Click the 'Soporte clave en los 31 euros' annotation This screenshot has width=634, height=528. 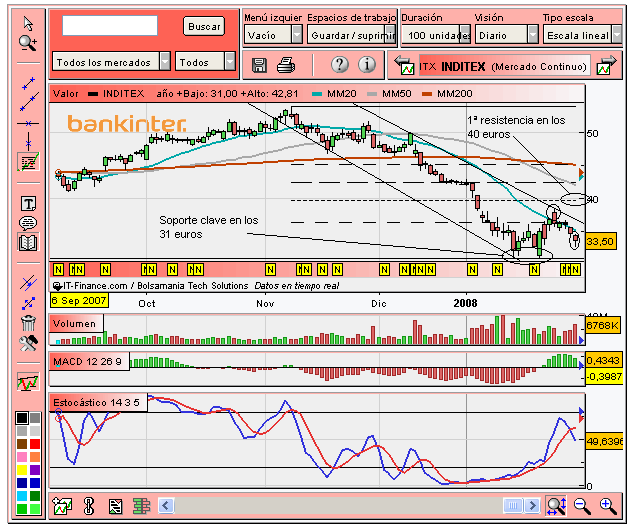209,227
